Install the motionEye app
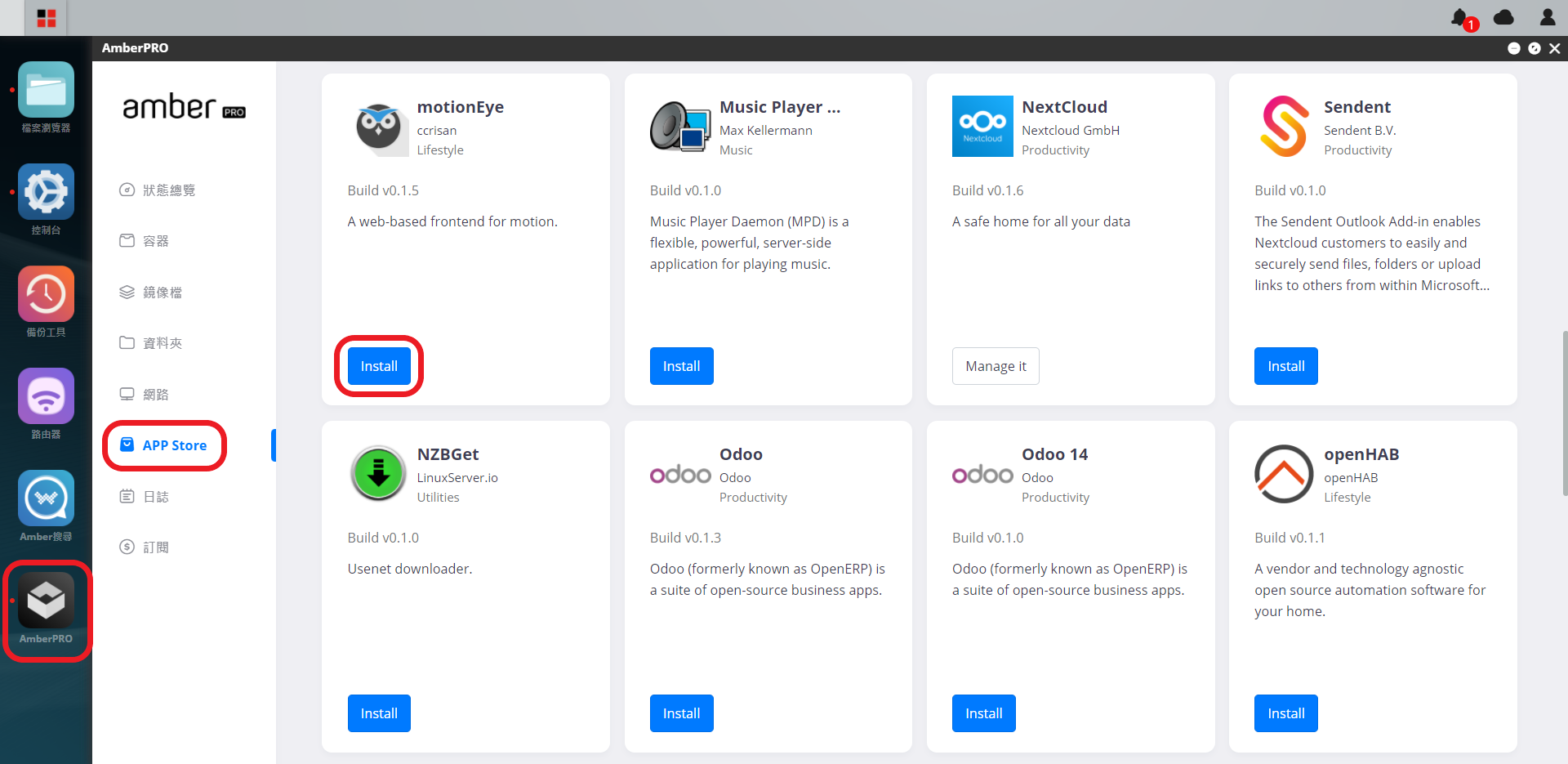This screenshot has width=1568, height=764. (379, 366)
